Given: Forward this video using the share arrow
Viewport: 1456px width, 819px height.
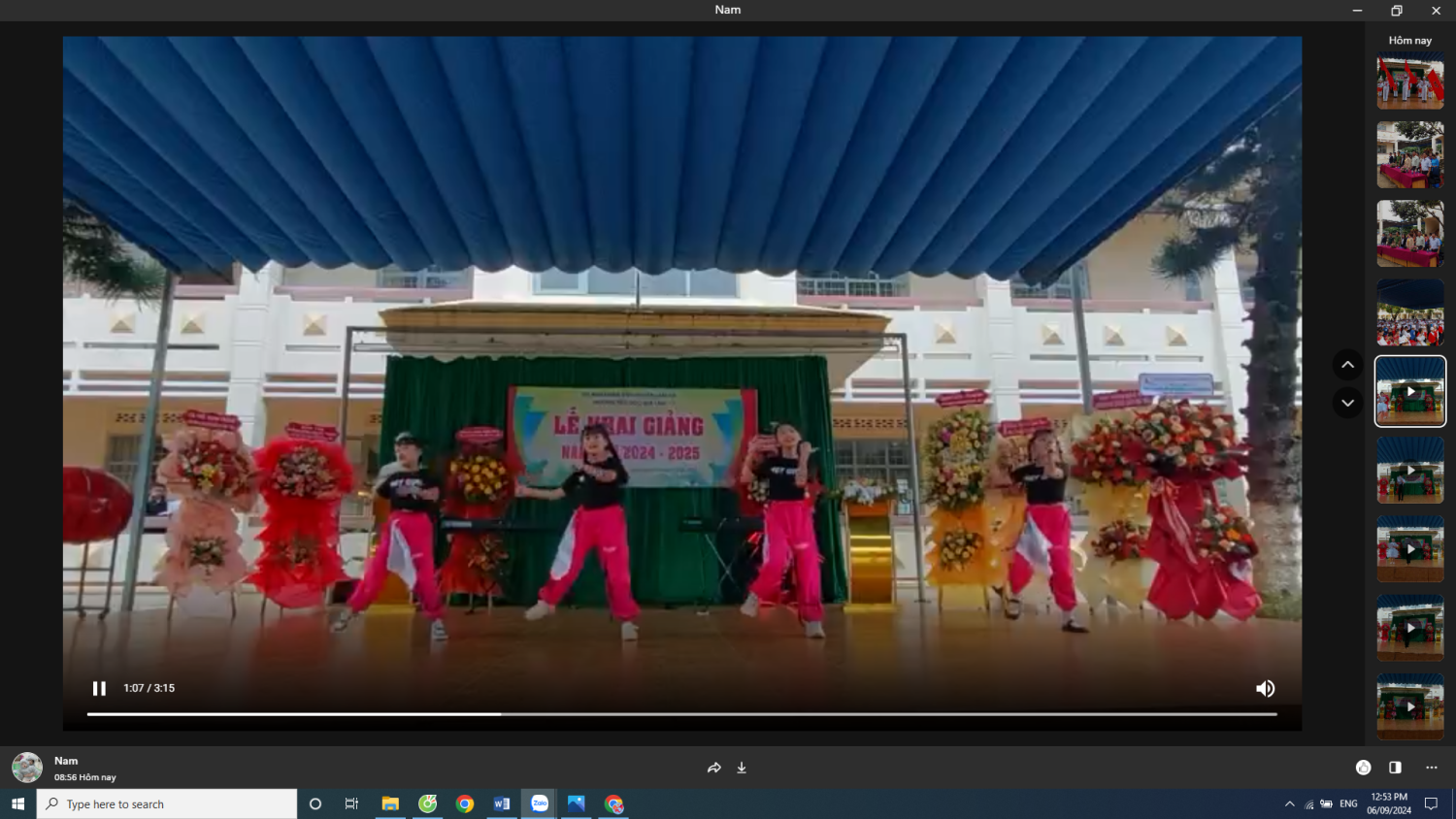Looking at the screenshot, I should pos(714,768).
